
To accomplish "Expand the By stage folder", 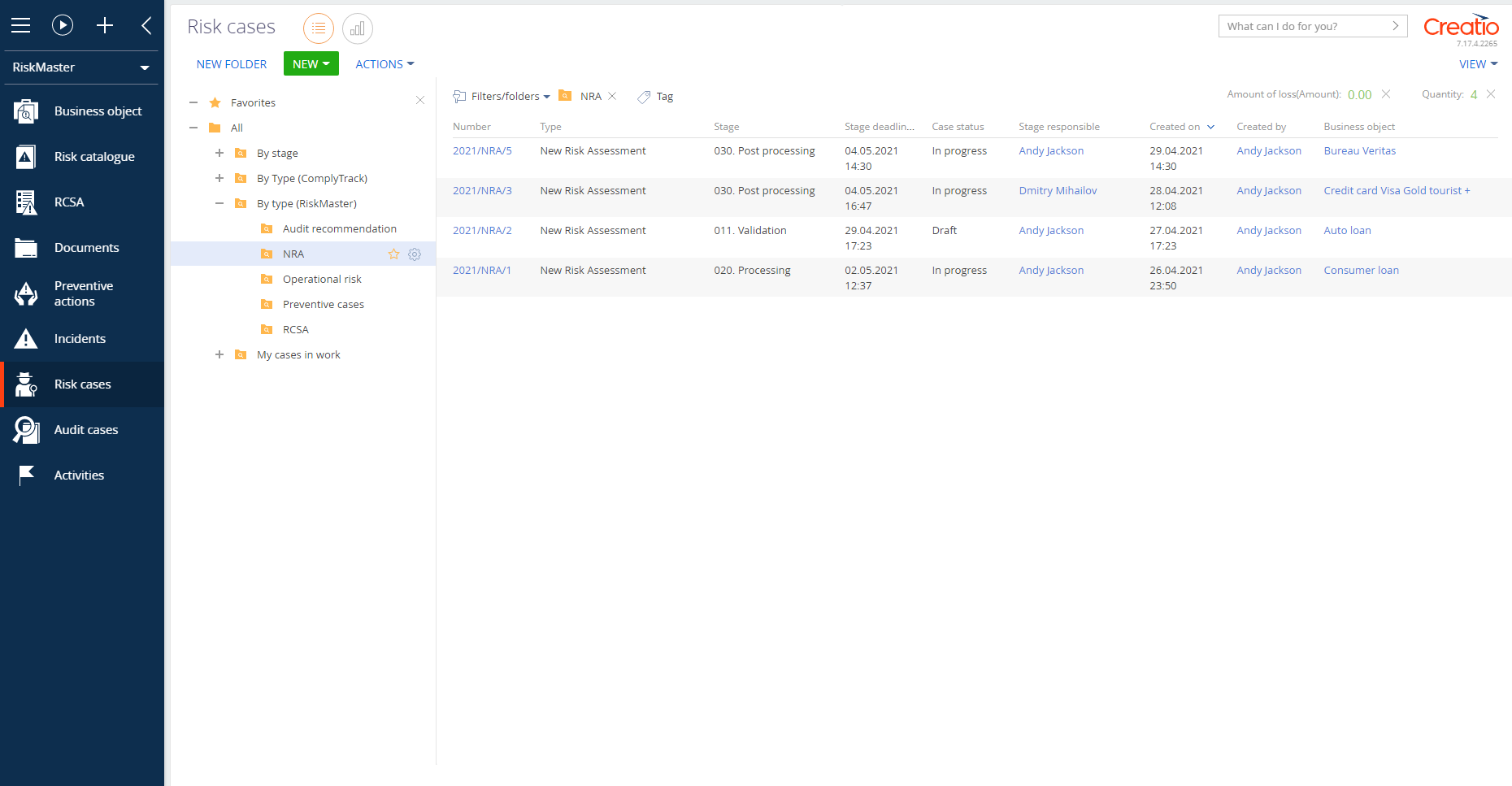I will [219, 153].
